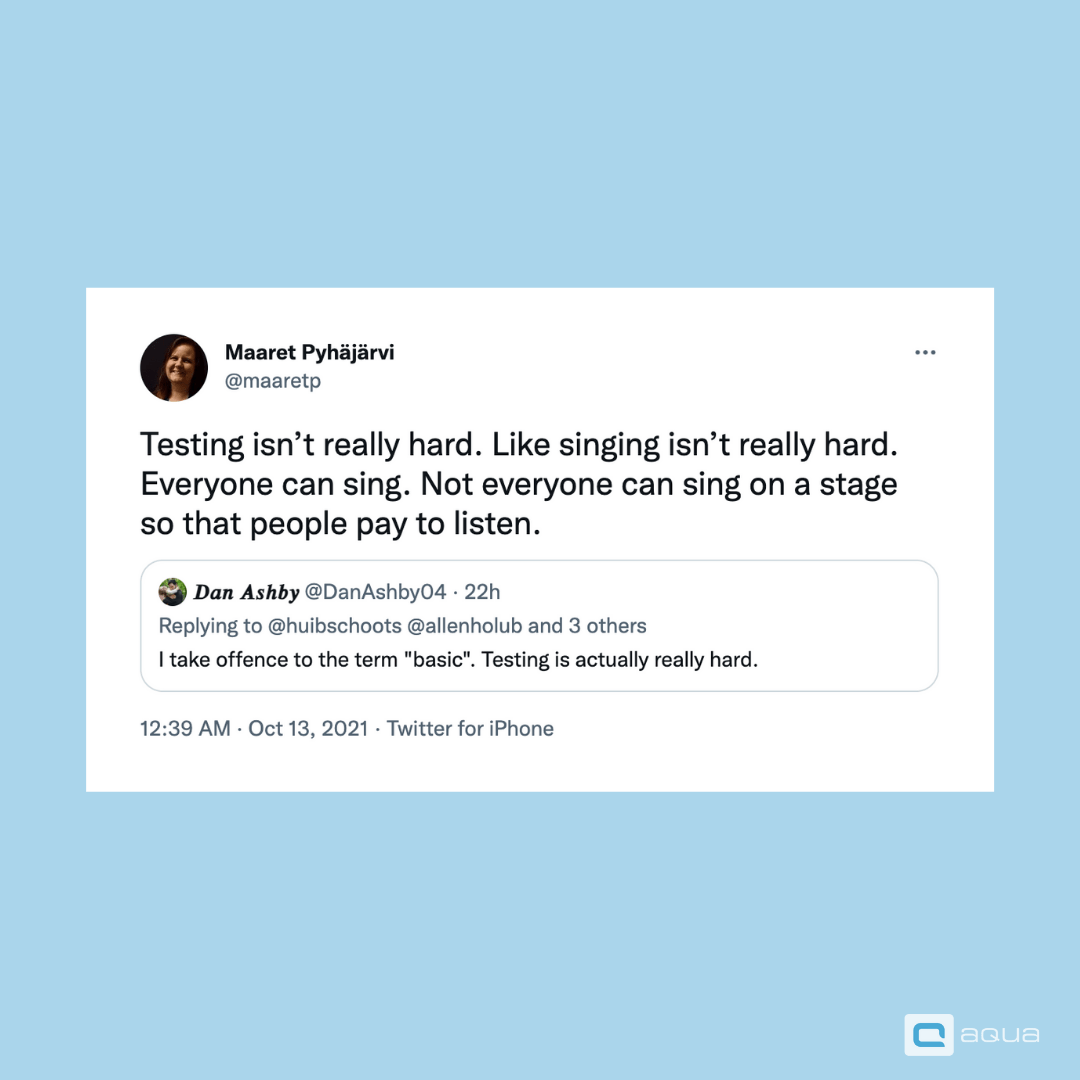Open the Dan Ashby name in quoted tweet

246,592
